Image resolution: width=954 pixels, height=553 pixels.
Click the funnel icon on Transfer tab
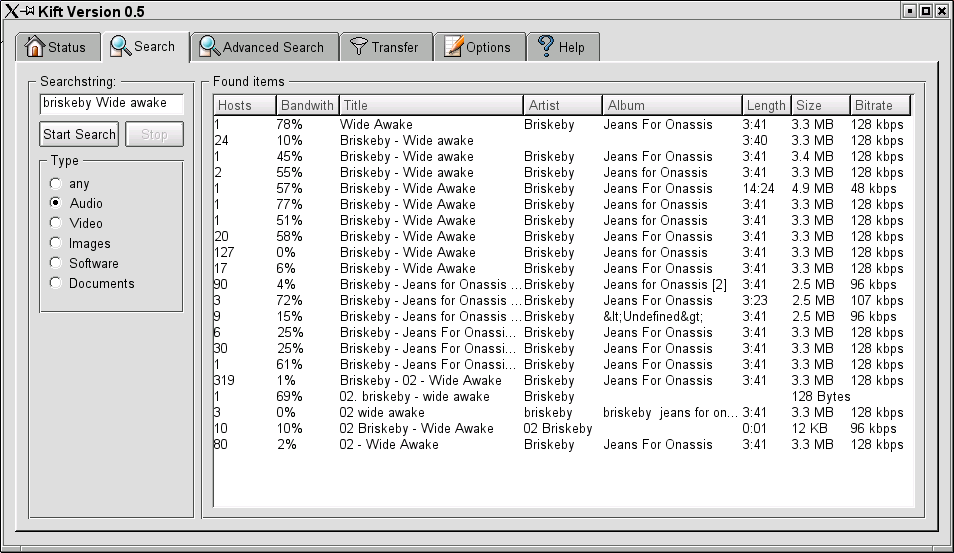point(358,47)
